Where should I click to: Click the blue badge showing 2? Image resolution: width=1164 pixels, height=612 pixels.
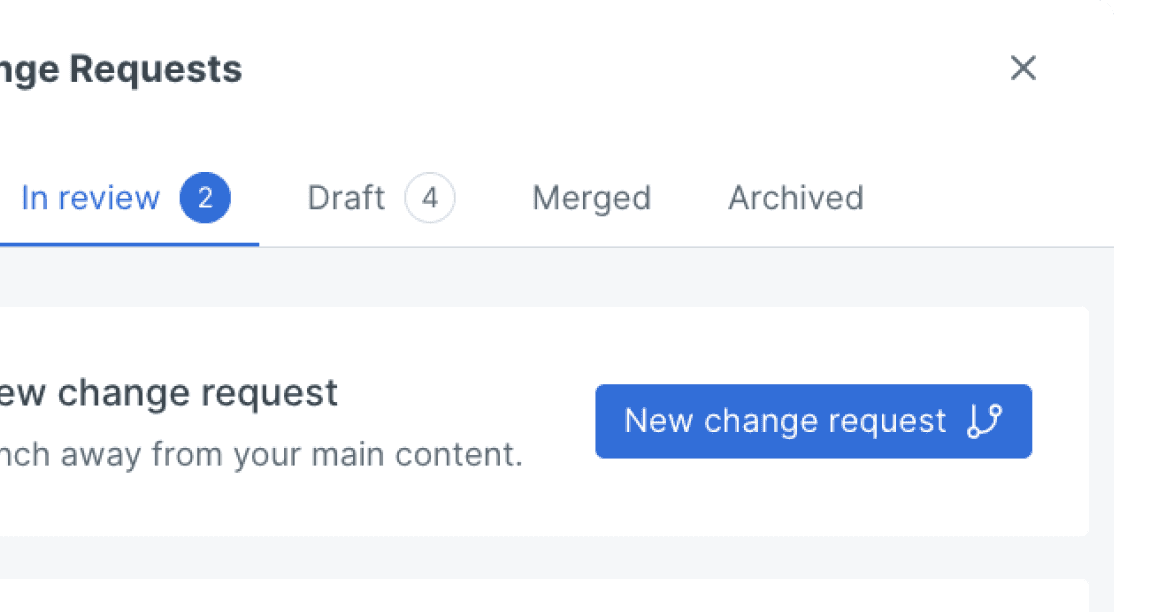tap(205, 198)
